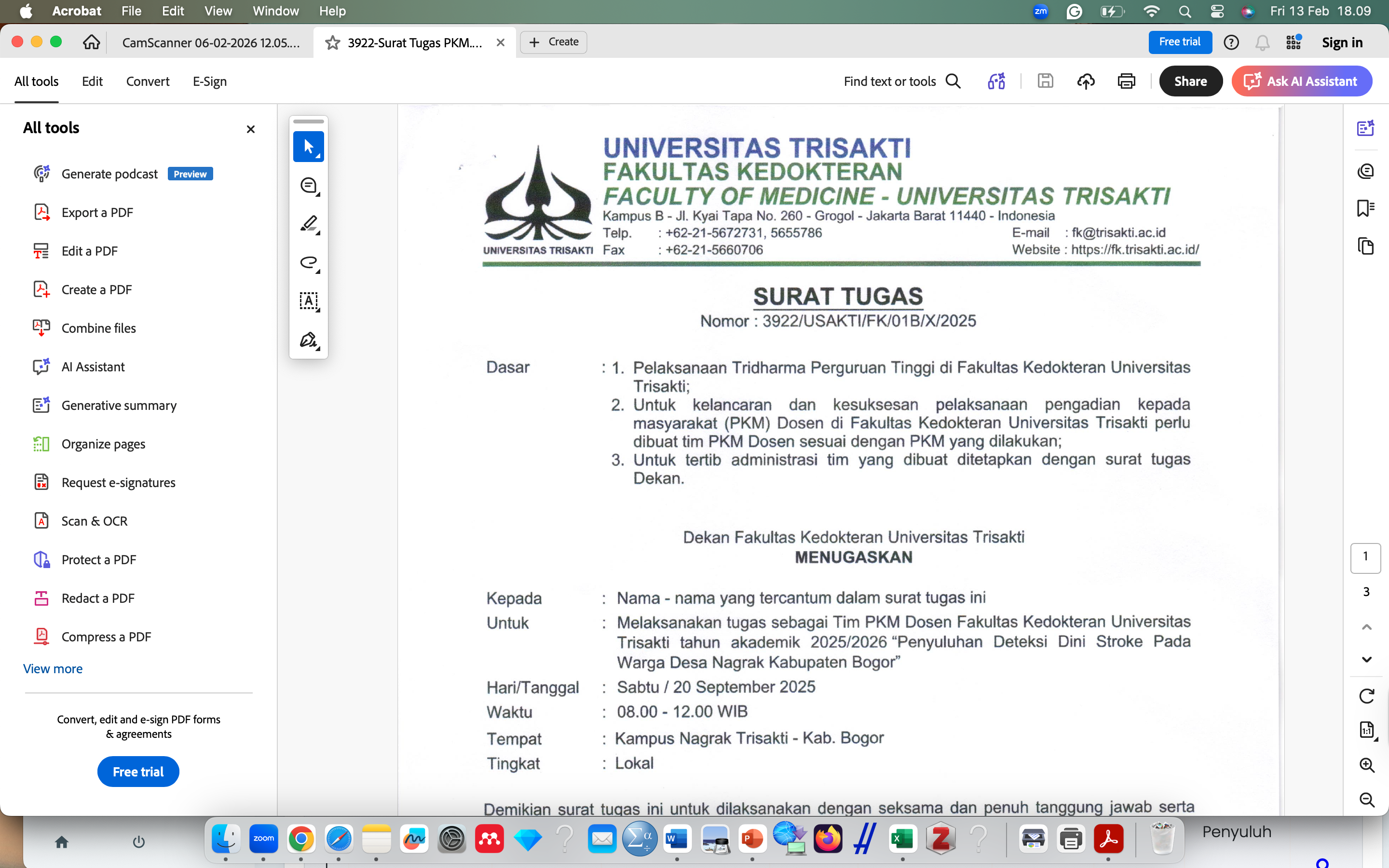
Task: Expand the View more tools link
Action: coord(53,669)
